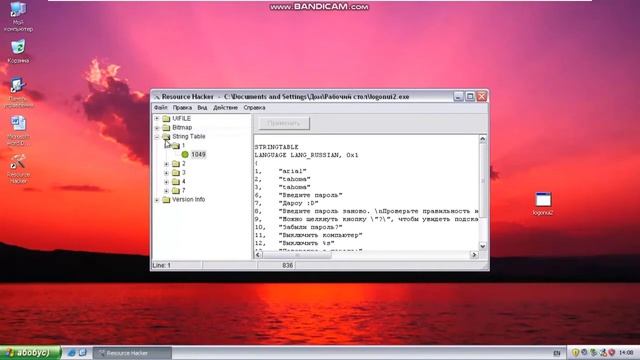Viewport: 640px width, 360px height.
Task: Expand the UIFILE tree node
Action: [x=157, y=118]
